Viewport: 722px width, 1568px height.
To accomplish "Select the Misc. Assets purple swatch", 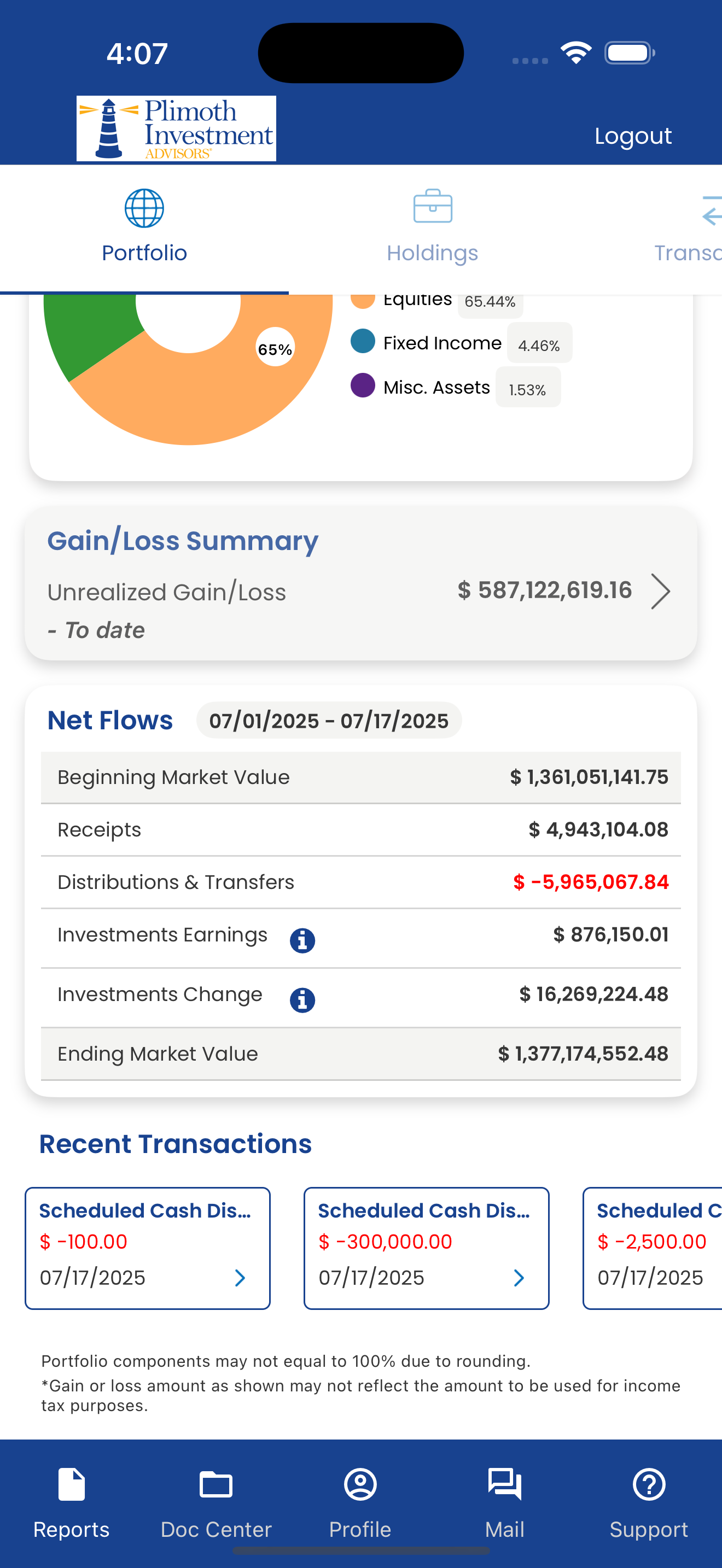I will pos(363,385).
